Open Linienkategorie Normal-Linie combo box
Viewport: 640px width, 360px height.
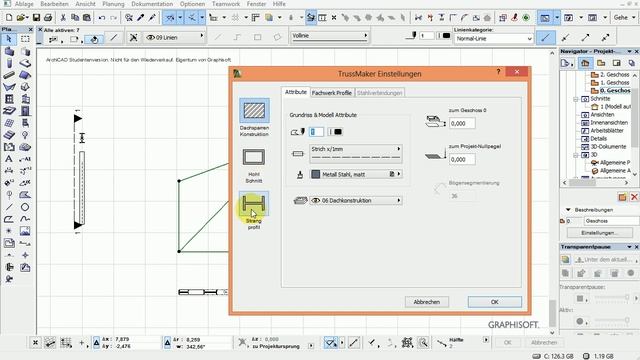[x=494, y=38]
